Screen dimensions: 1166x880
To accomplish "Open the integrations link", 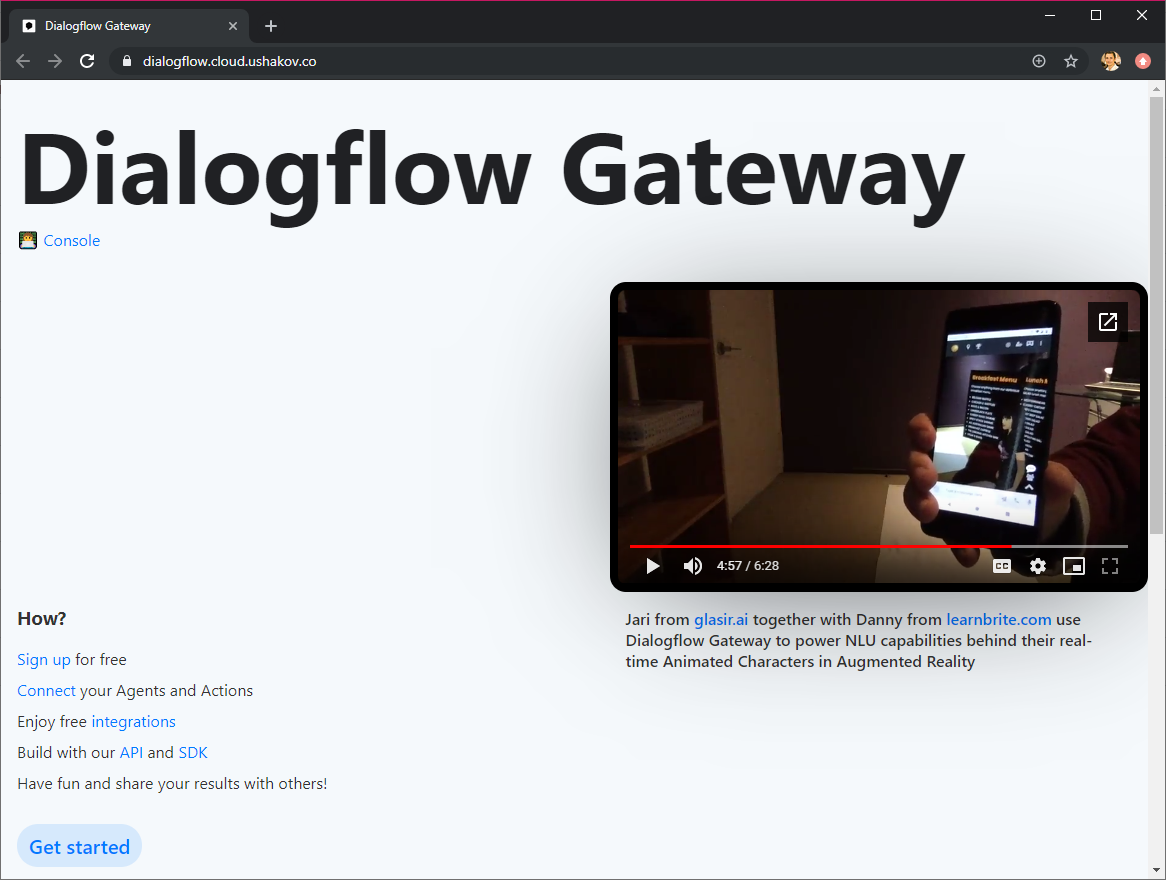I will point(133,722).
